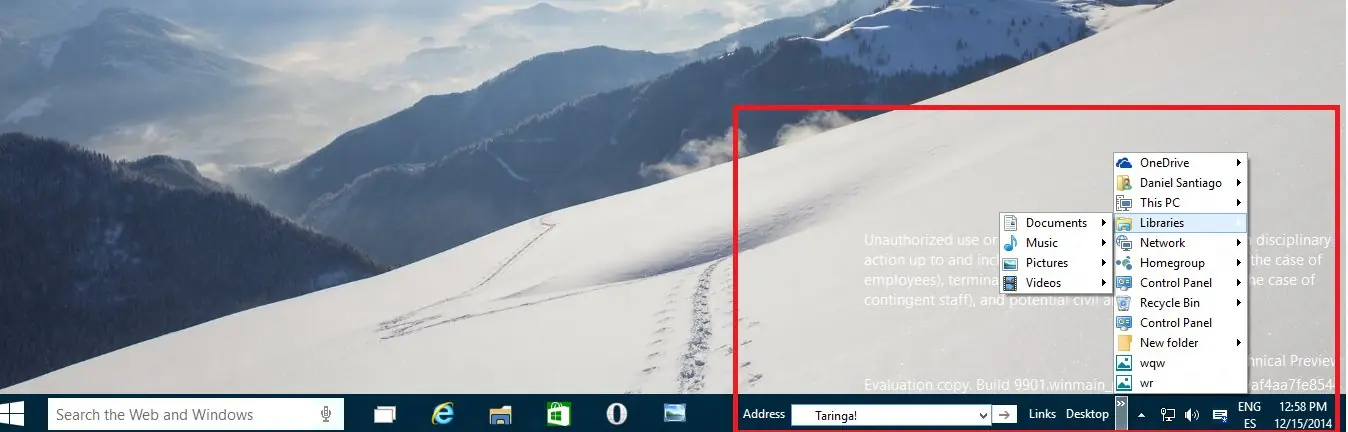
Task: Open the Action Center notification icon
Action: [x=1220, y=414]
